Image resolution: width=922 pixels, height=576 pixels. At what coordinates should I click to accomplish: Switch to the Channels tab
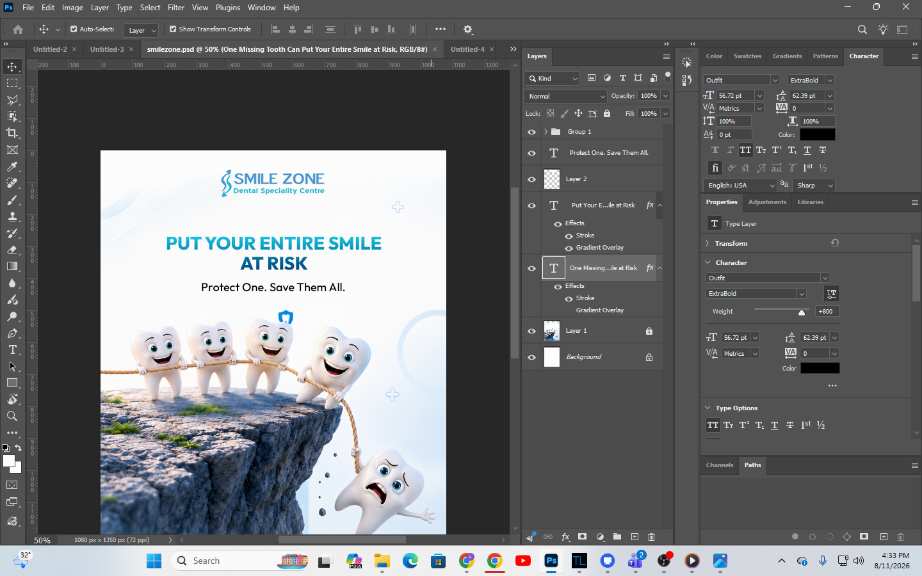719,465
